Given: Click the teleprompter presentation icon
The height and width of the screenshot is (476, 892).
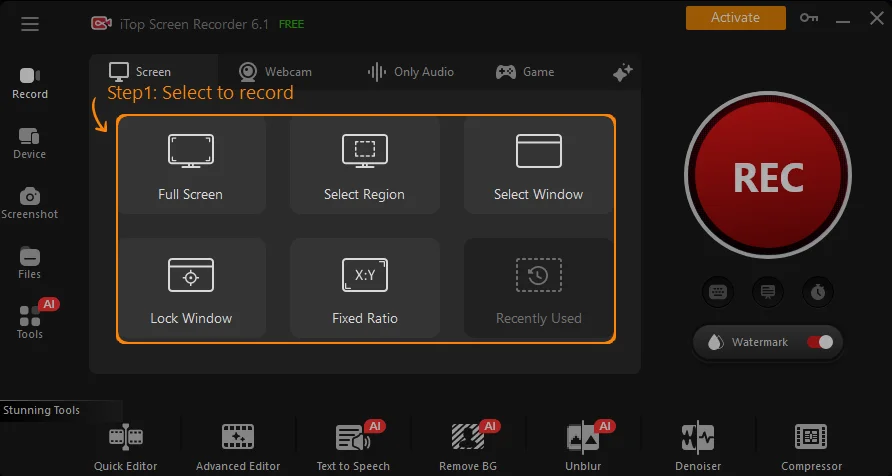Looking at the screenshot, I should click(768, 292).
